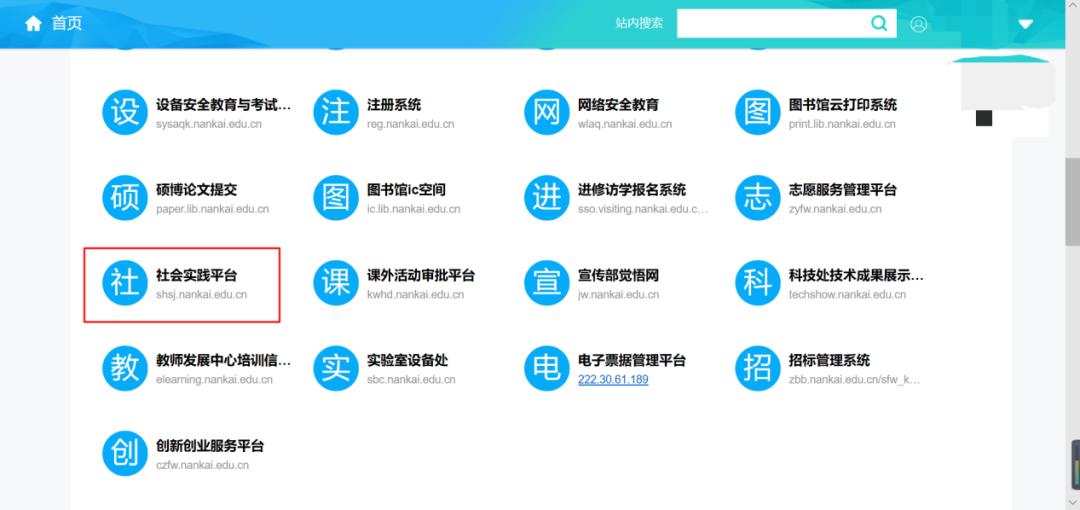Click the 社 icon for 社会实践平台
The width and height of the screenshot is (1080, 510).
pos(125,283)
